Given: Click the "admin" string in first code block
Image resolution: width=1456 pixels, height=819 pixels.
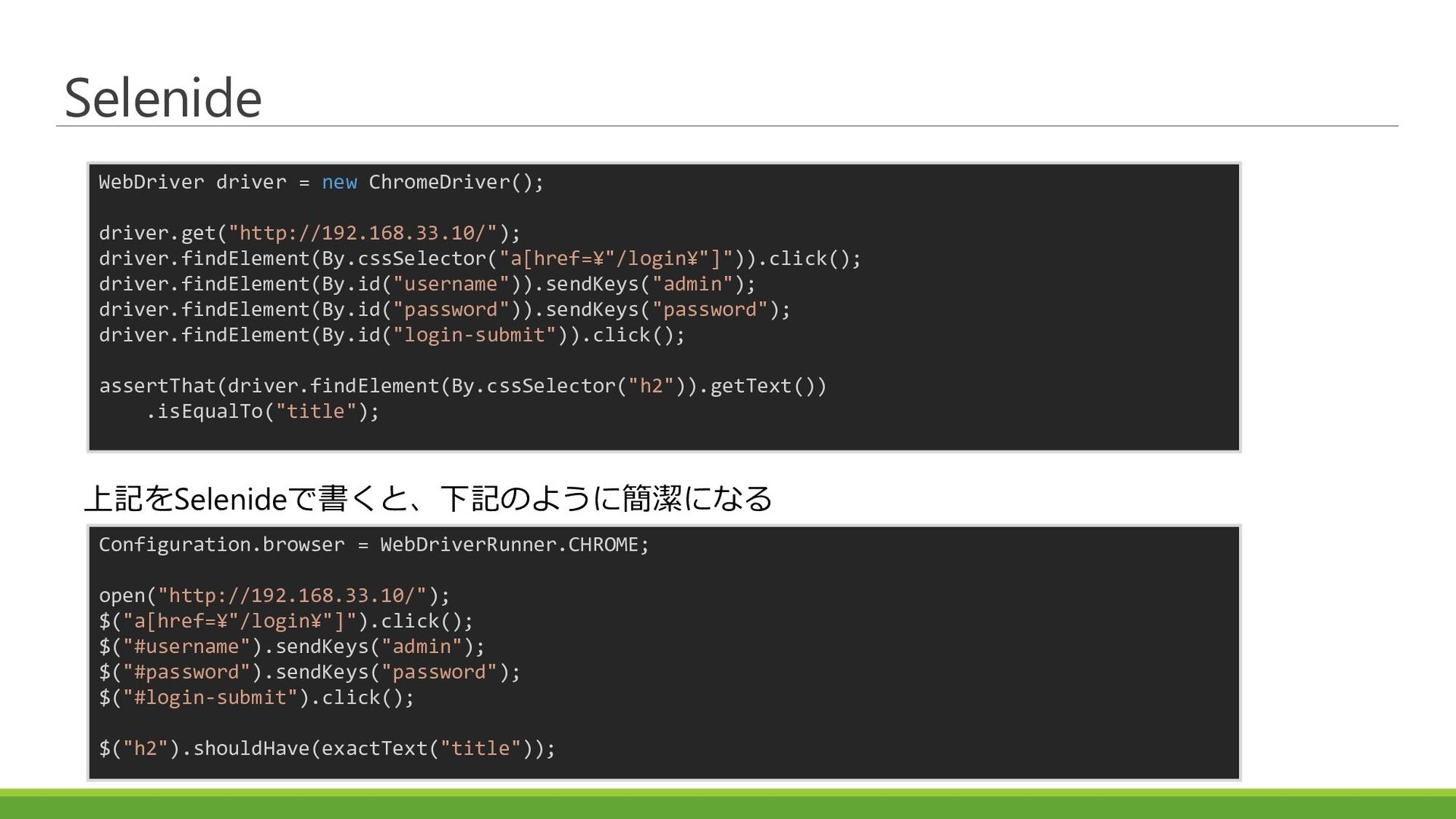Looking at the screenshot, I should click(x=692, y=284).
